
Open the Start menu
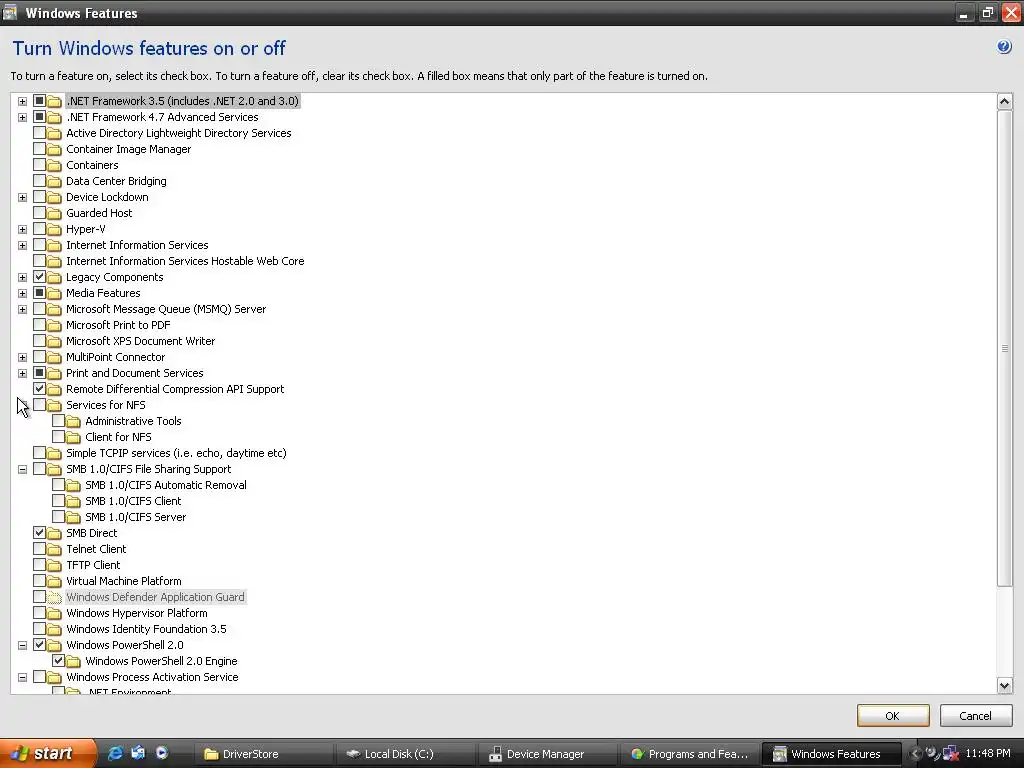(48, 754)
